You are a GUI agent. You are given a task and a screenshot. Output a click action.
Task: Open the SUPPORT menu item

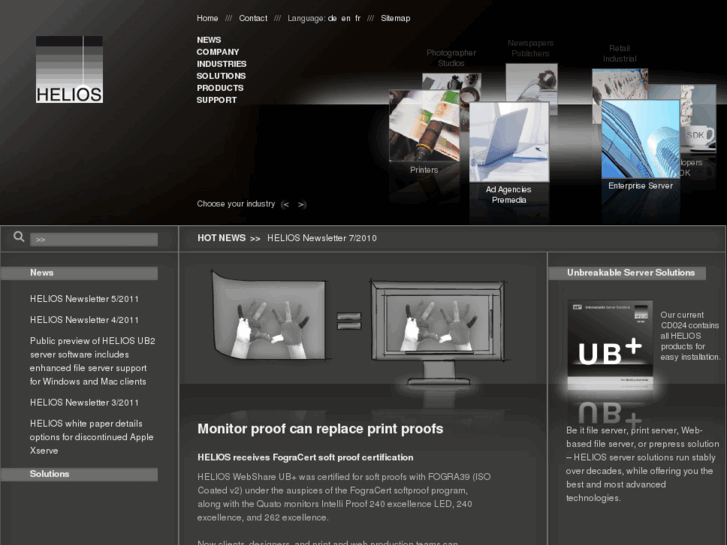[217, 100]
